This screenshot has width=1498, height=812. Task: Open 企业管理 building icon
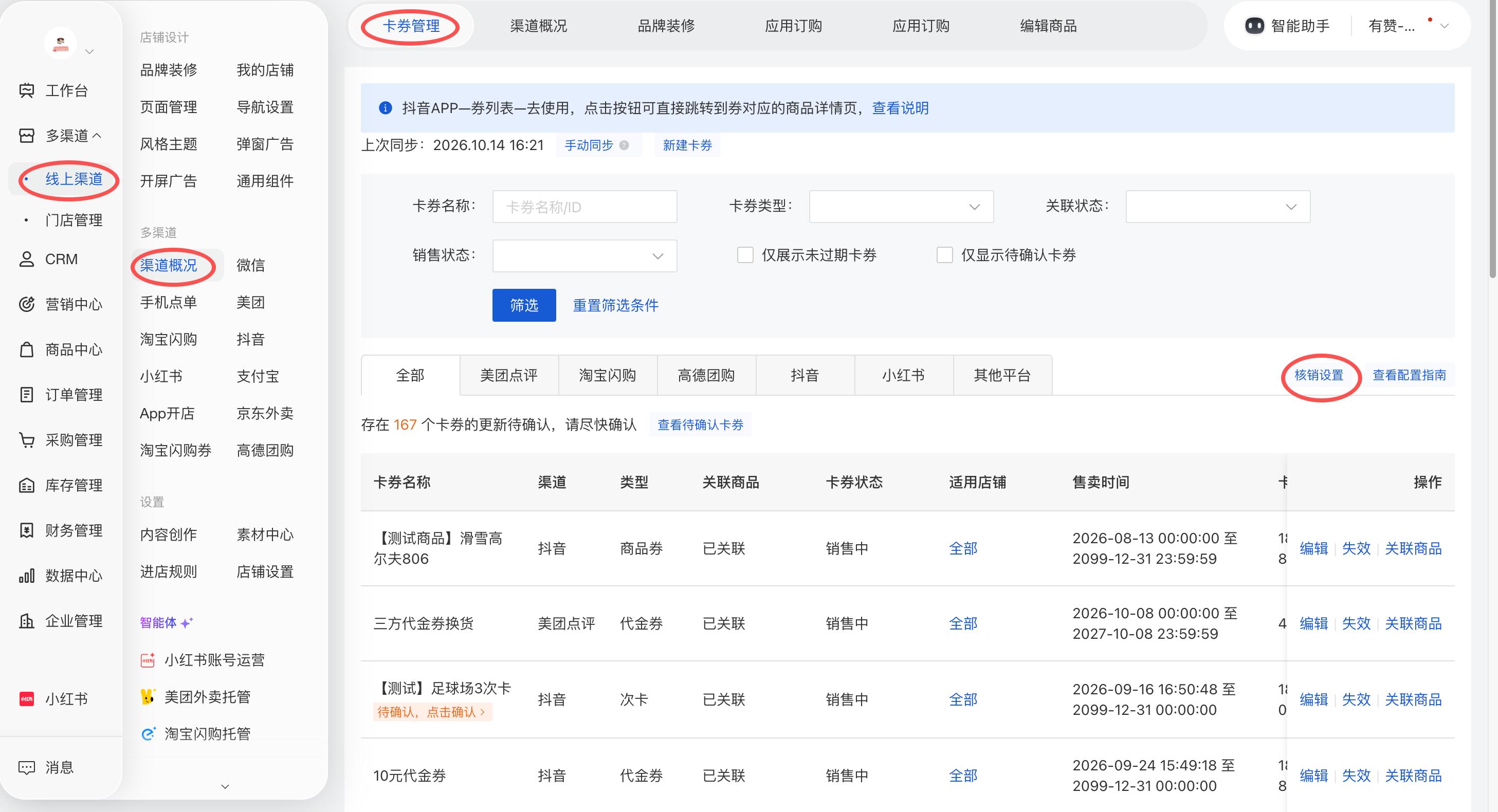click(27, 621)
